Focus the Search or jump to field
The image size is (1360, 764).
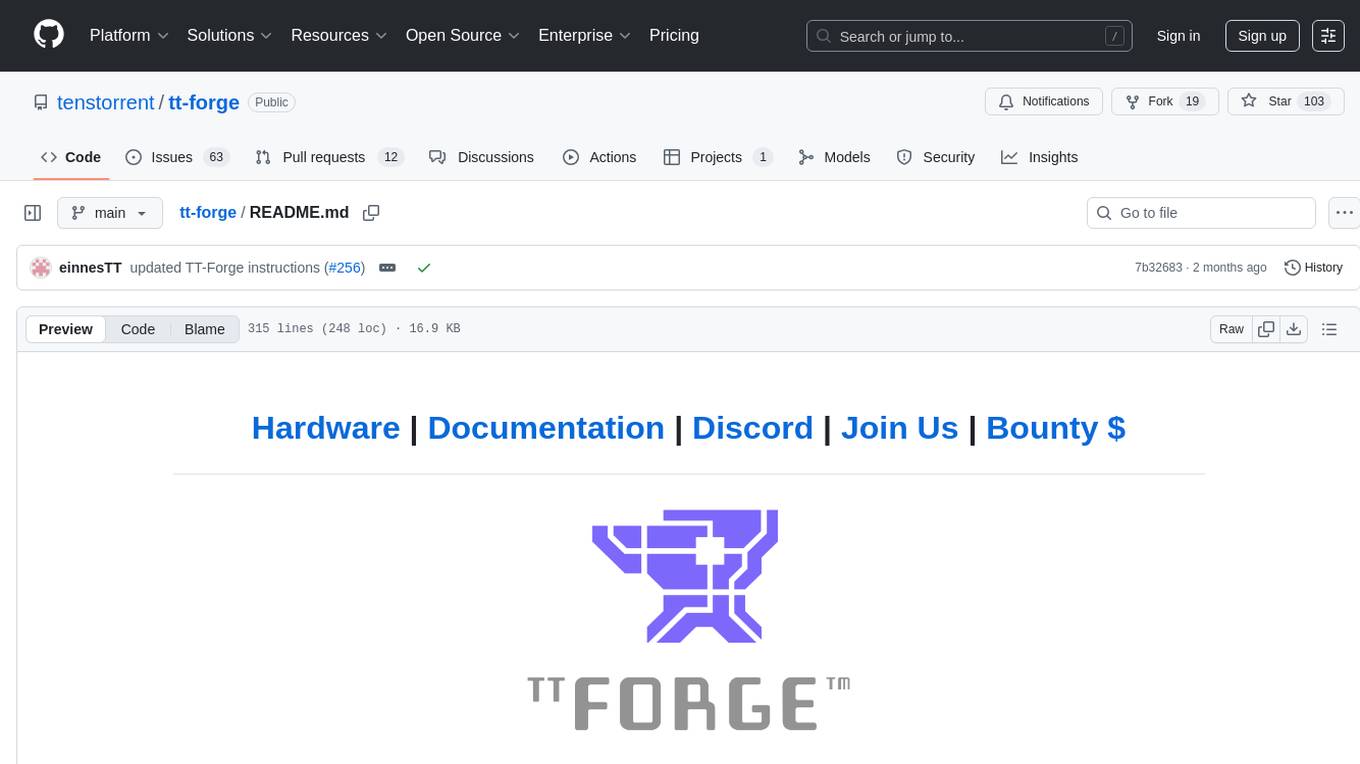point(969,36)
